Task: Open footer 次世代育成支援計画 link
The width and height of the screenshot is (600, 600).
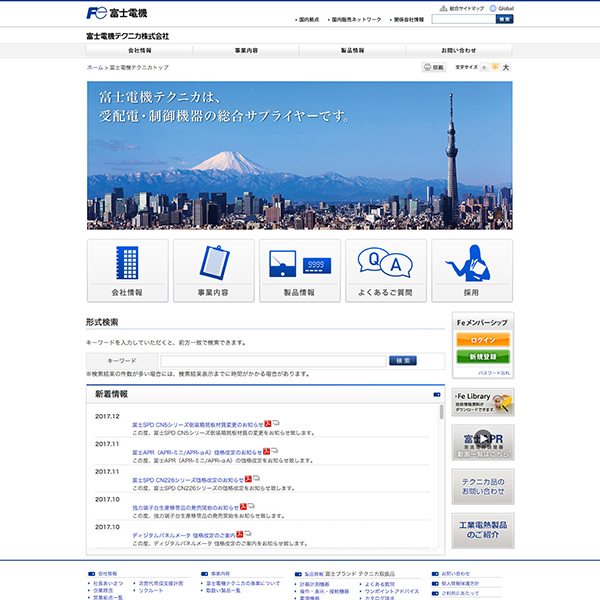Action: (161, 583)
